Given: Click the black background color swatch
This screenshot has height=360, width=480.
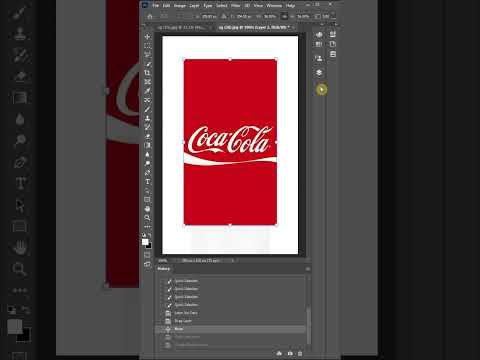Looking at the screenshot, I should pos(149,246).
